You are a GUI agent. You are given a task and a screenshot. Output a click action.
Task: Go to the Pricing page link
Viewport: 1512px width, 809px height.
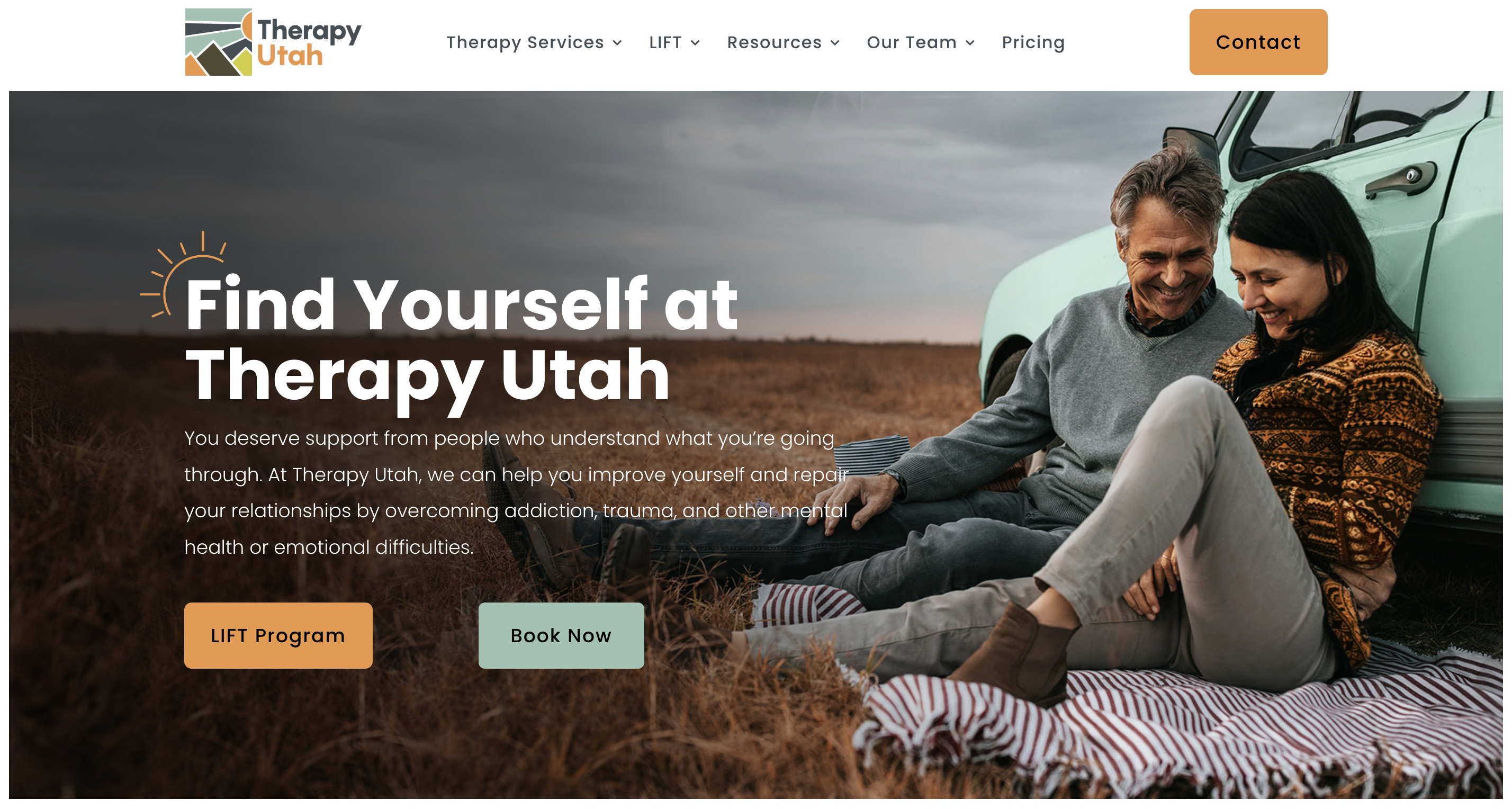(1033, 43)
